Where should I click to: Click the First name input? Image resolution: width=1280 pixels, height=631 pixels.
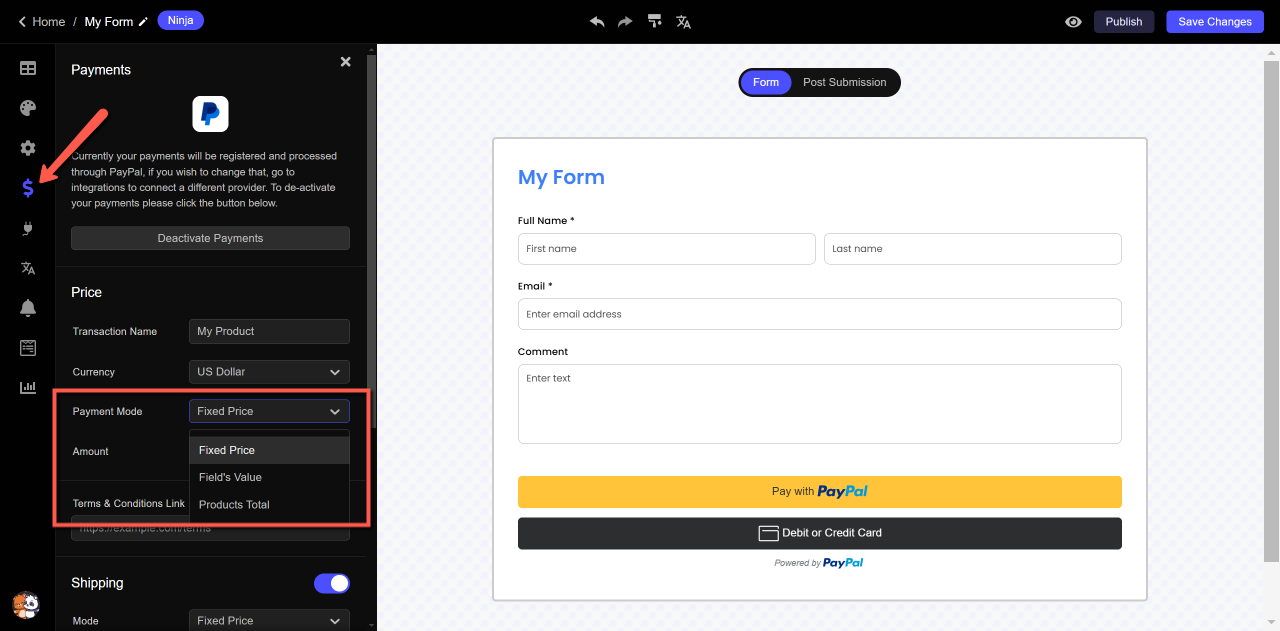coord(667,249)
